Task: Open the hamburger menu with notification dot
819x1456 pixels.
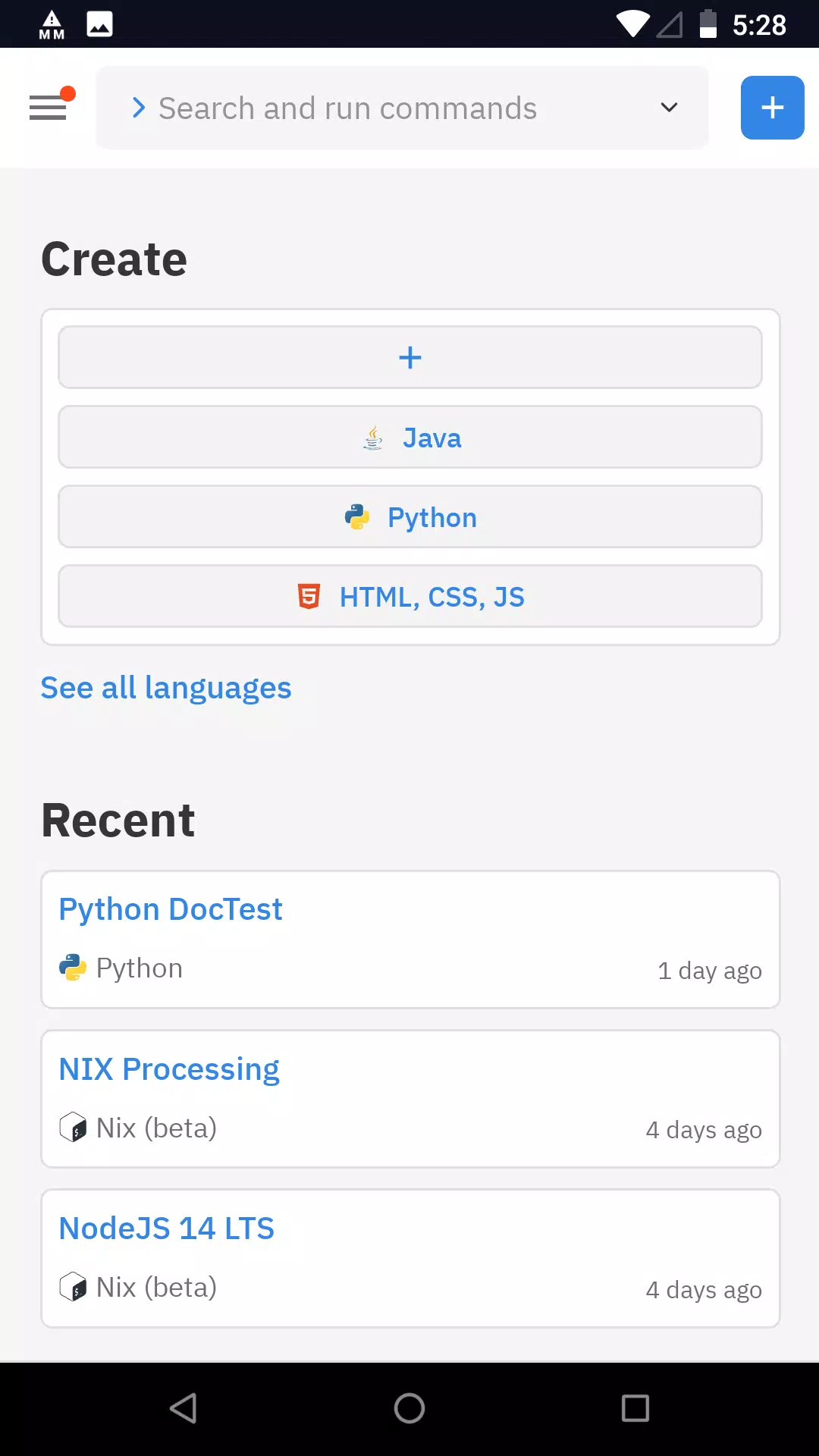Action: 50,106
